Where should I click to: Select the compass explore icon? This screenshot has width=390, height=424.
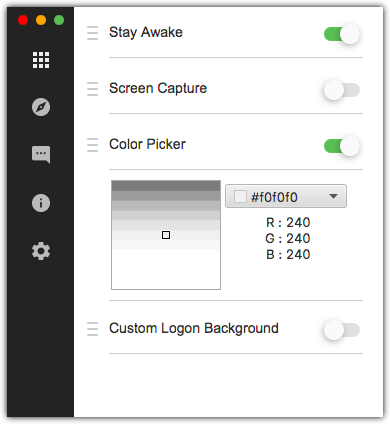(41, 107)
